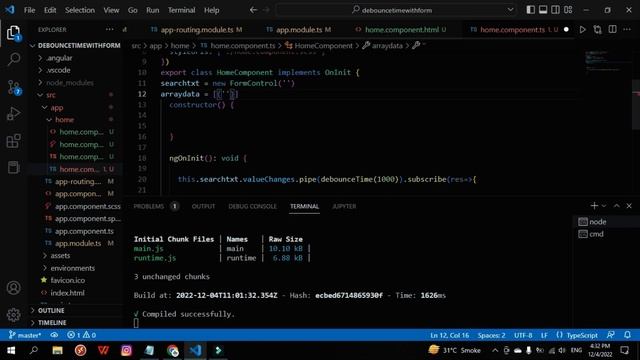Click the Run code play icon
The image size is (640, 360).
point(582,29)
